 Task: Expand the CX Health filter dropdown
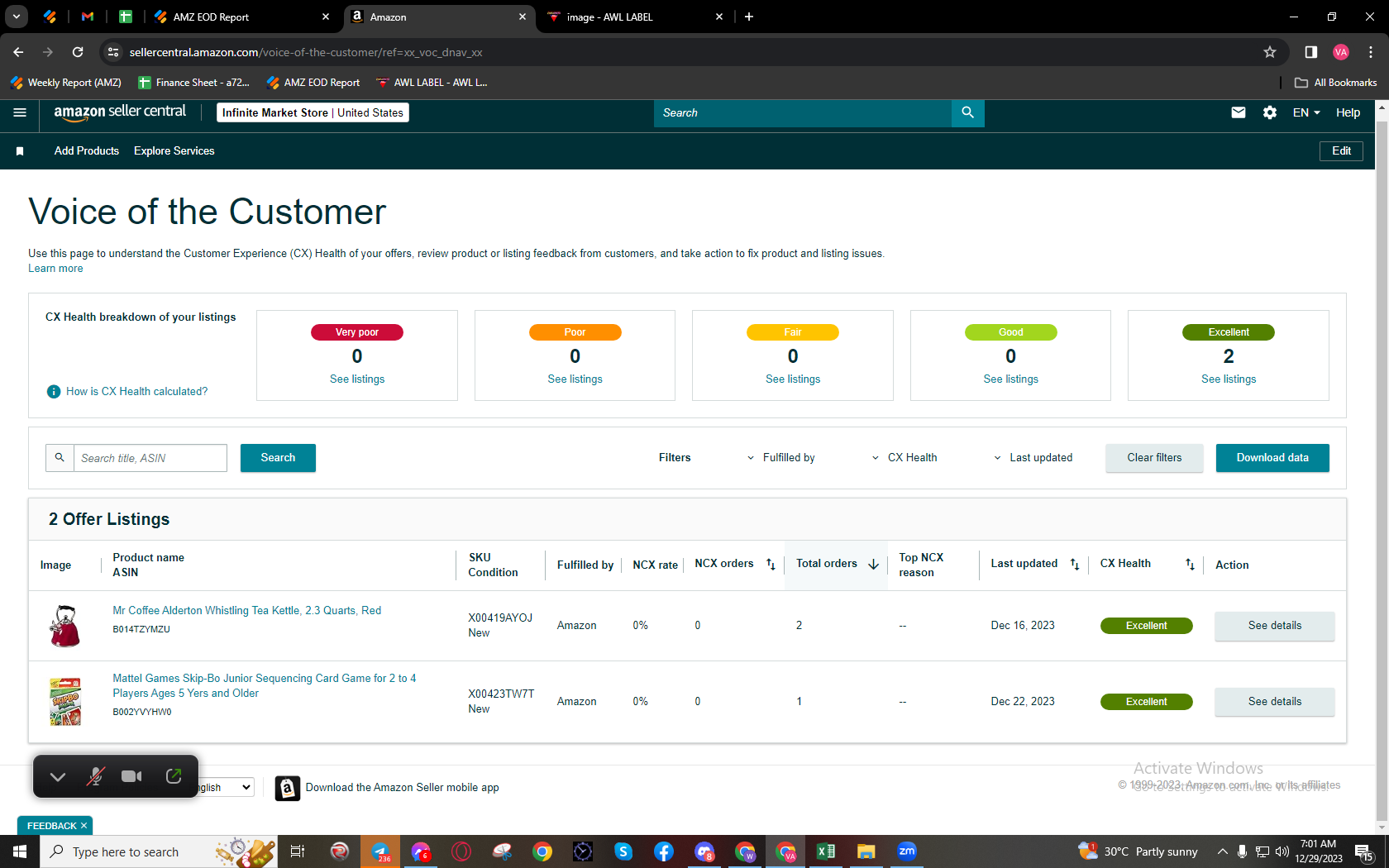905,458
